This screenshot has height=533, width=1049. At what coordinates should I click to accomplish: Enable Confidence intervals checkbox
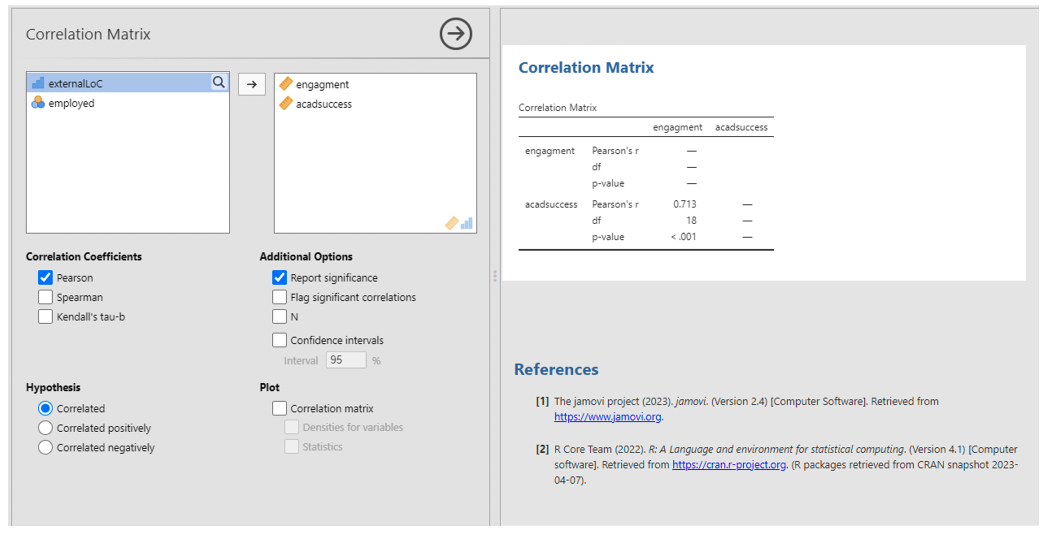(279, 340)
